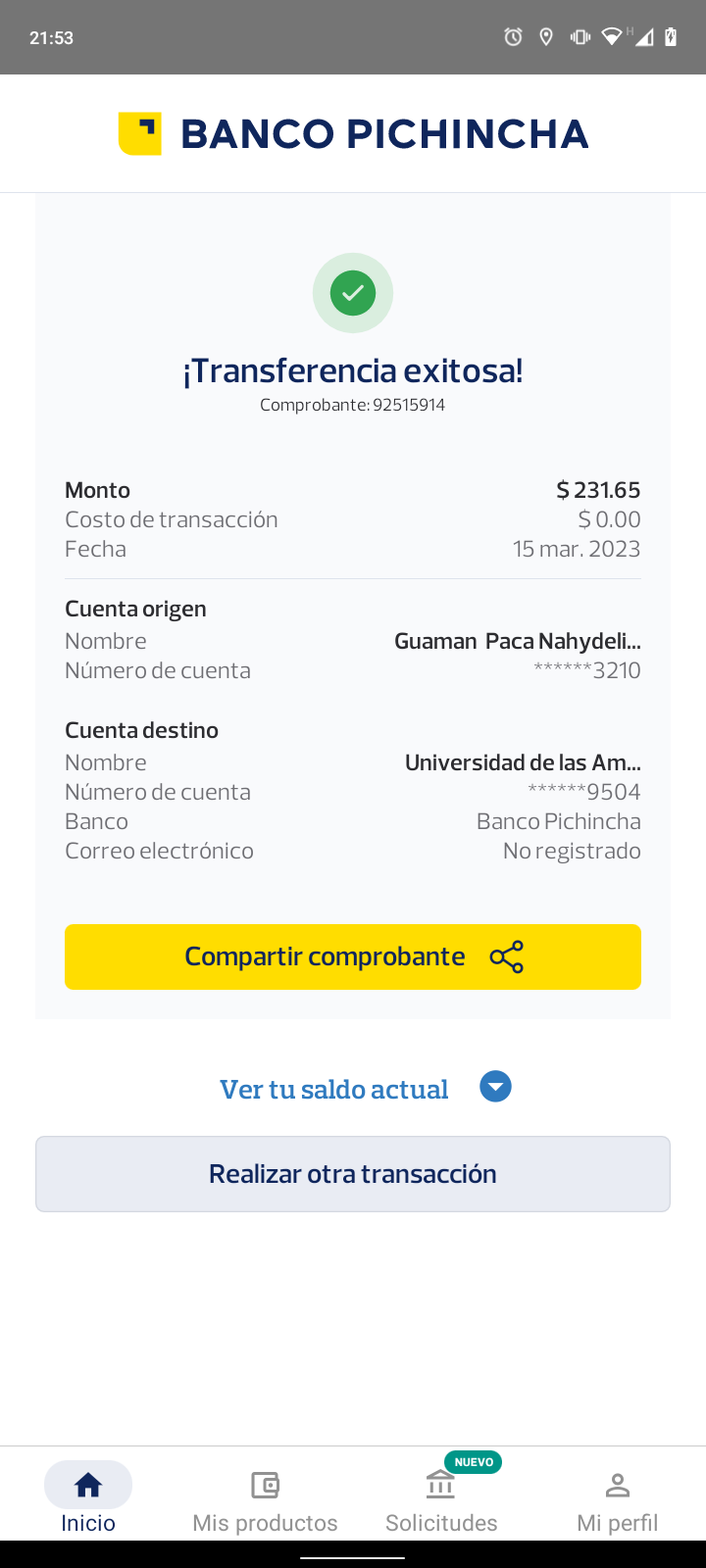This screenshot has width=706, height=1568.
Task: Tap the location pin status icon
Action: pyautogui.click(x=546, y=37)
